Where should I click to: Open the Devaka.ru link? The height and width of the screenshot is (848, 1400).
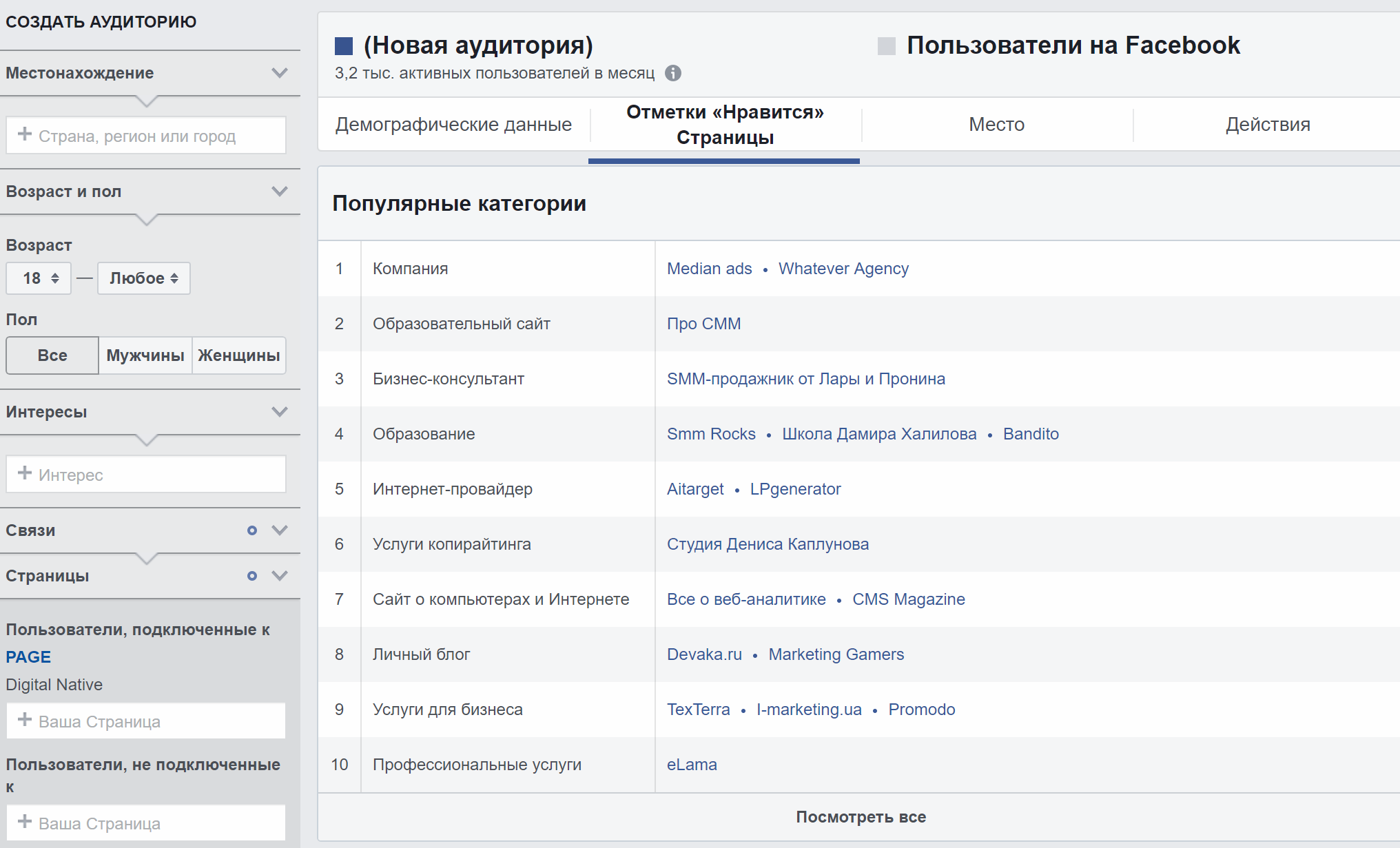point(704,654)
